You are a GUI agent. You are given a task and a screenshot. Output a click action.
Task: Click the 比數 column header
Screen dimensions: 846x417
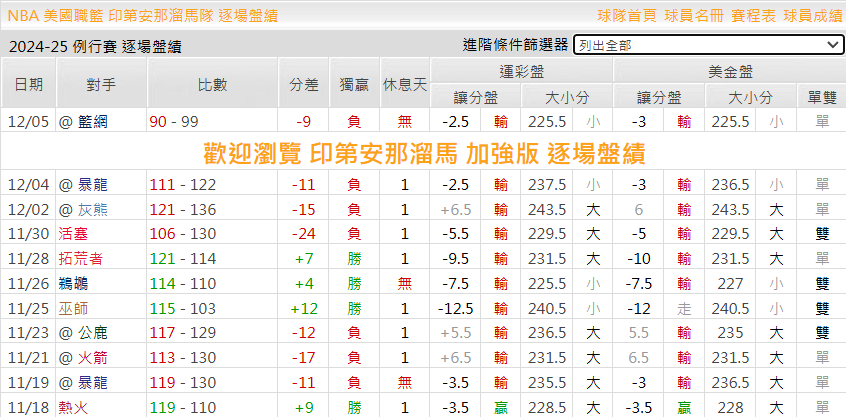tap(213, 84)
